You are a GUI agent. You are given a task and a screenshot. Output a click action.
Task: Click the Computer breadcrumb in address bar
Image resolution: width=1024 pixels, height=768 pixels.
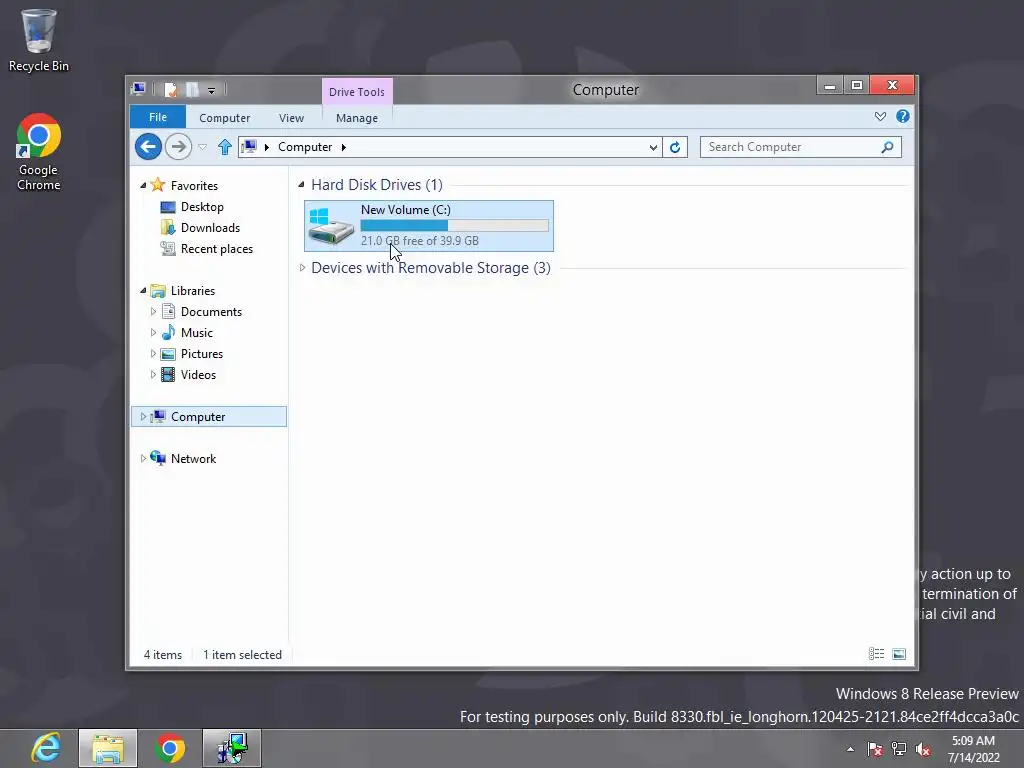click(x=305, y=147)
